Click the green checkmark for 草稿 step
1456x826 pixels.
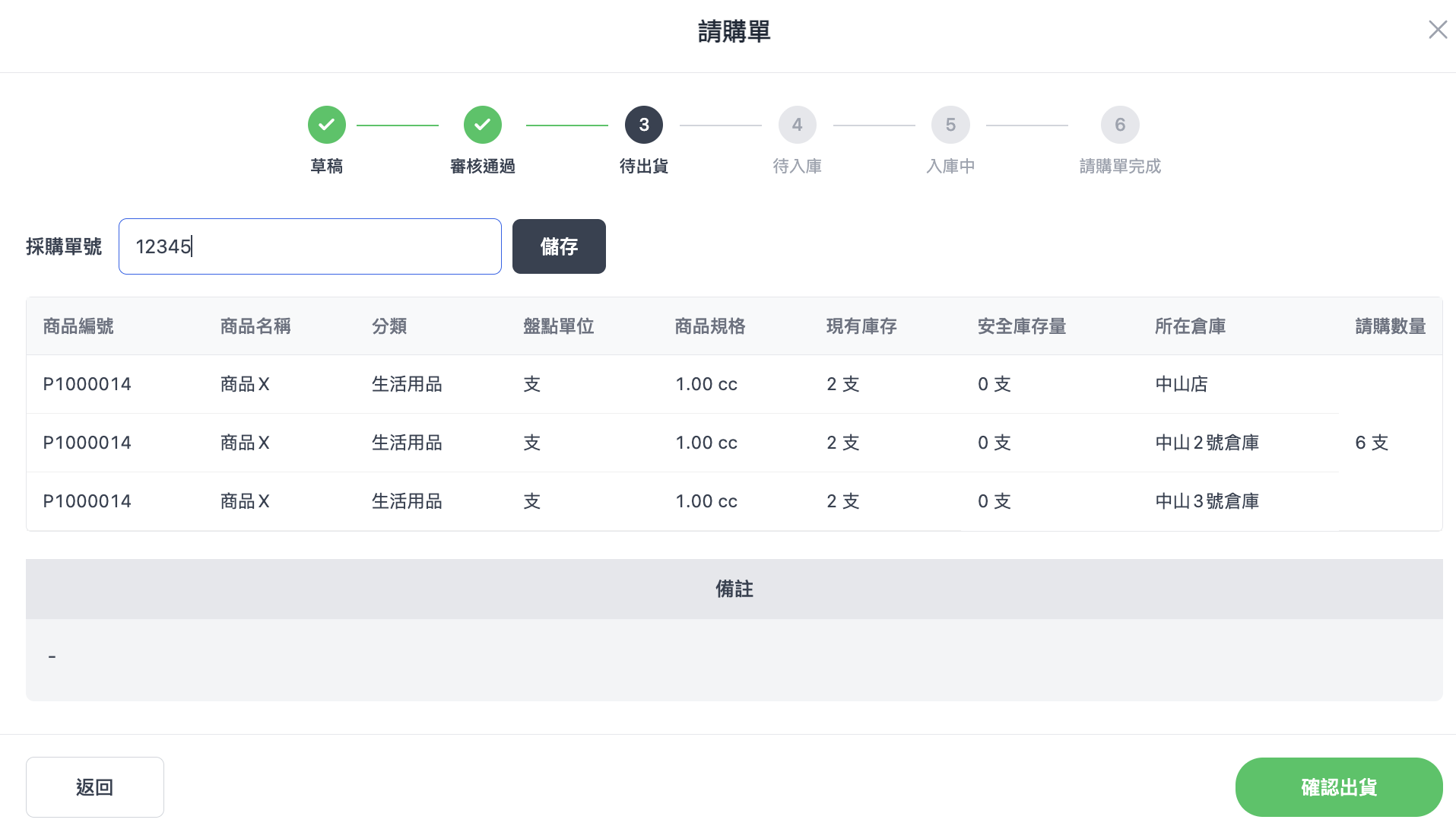point(326,125)
